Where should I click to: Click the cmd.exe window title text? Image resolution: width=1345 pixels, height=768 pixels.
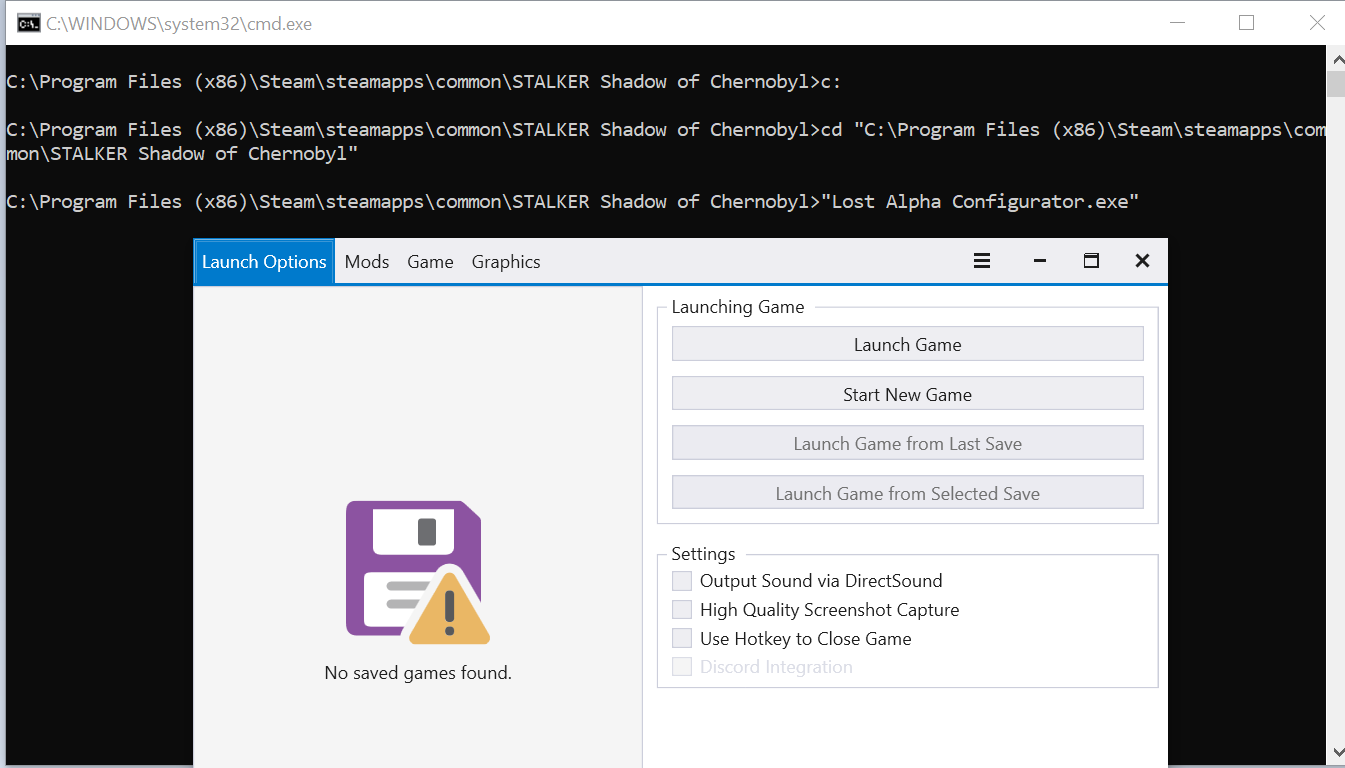point(179,24)
